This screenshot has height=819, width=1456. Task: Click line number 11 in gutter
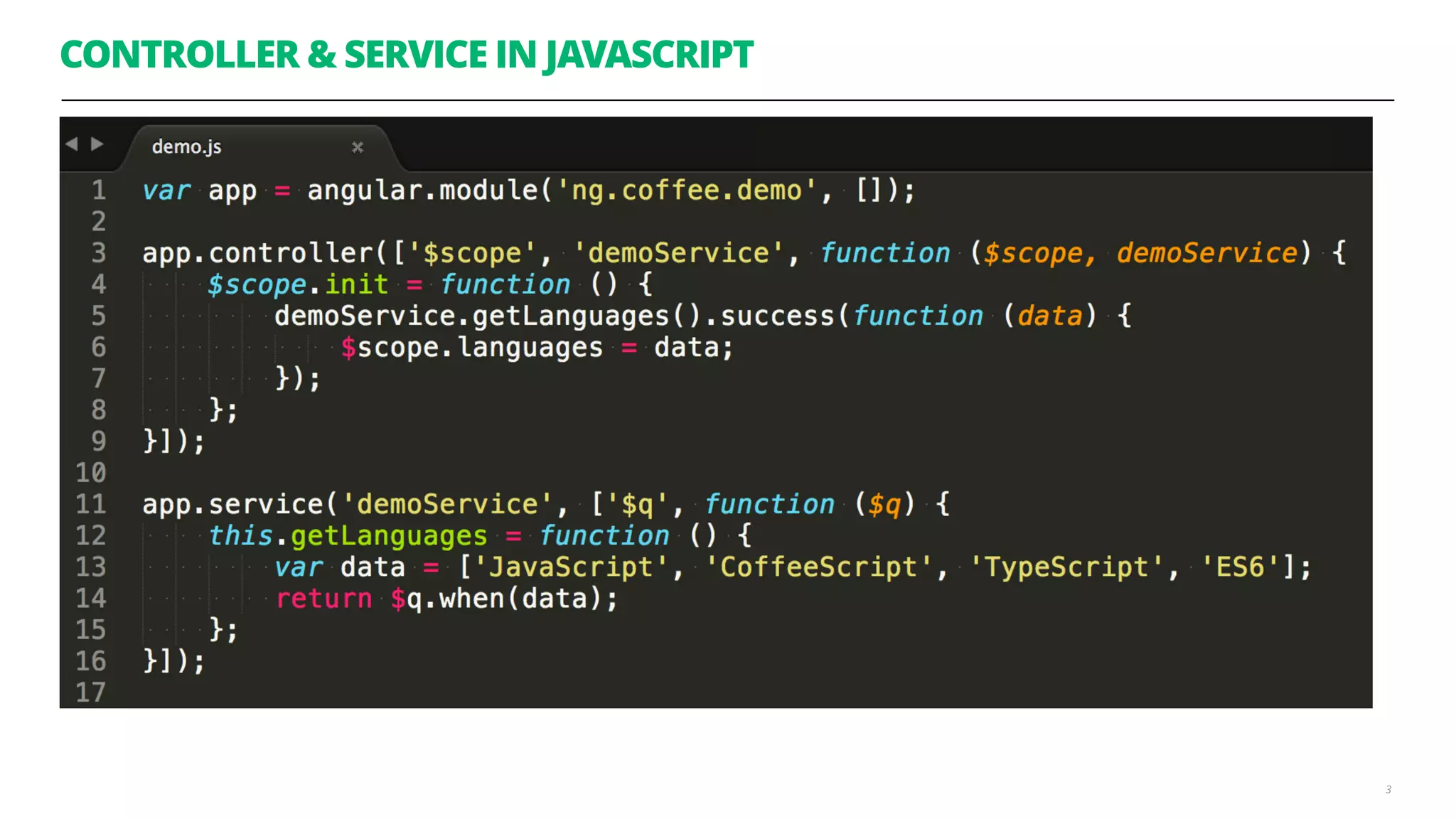coord(91,504)
